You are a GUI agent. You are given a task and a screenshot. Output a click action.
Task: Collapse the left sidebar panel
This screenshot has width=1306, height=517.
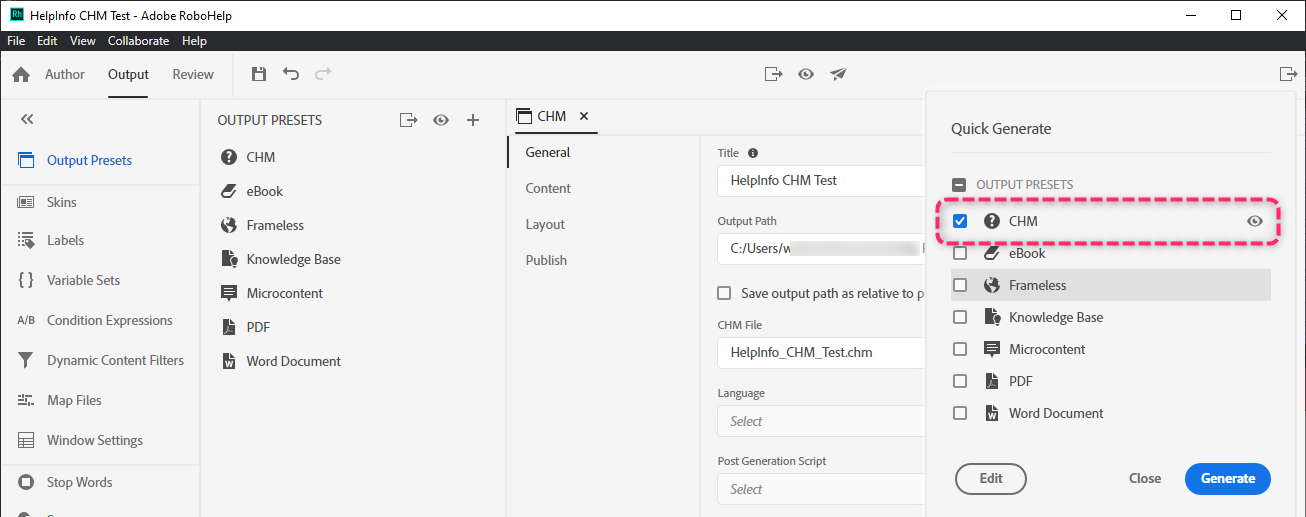click(27, 119)
